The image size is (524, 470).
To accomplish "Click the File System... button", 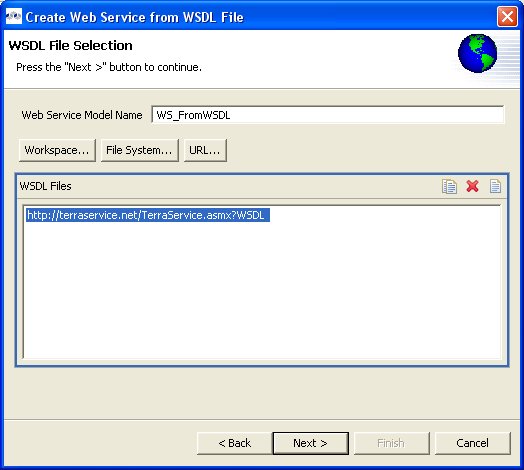I will (140, 150).
